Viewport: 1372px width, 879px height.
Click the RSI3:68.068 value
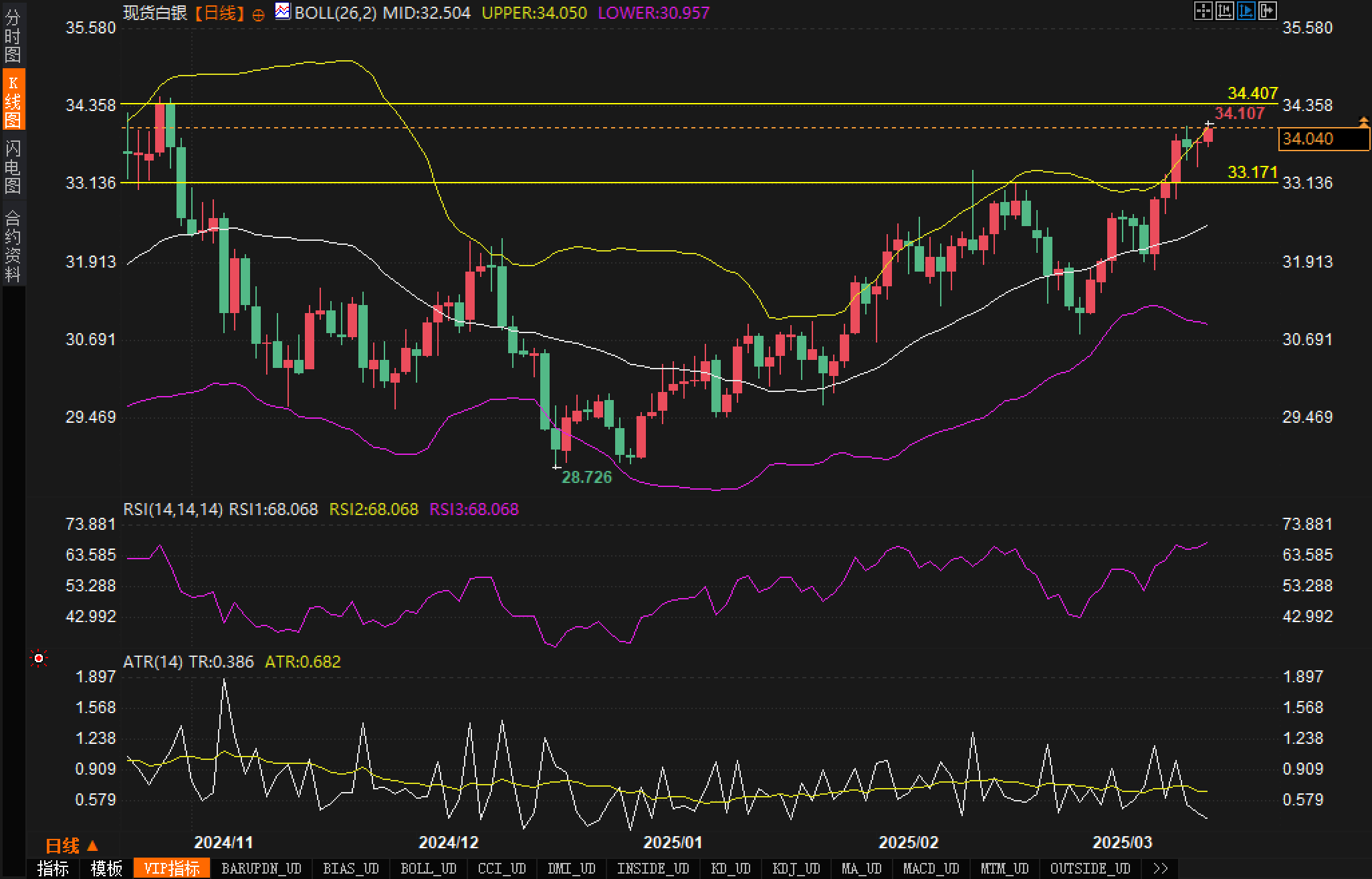coord(474,509)
